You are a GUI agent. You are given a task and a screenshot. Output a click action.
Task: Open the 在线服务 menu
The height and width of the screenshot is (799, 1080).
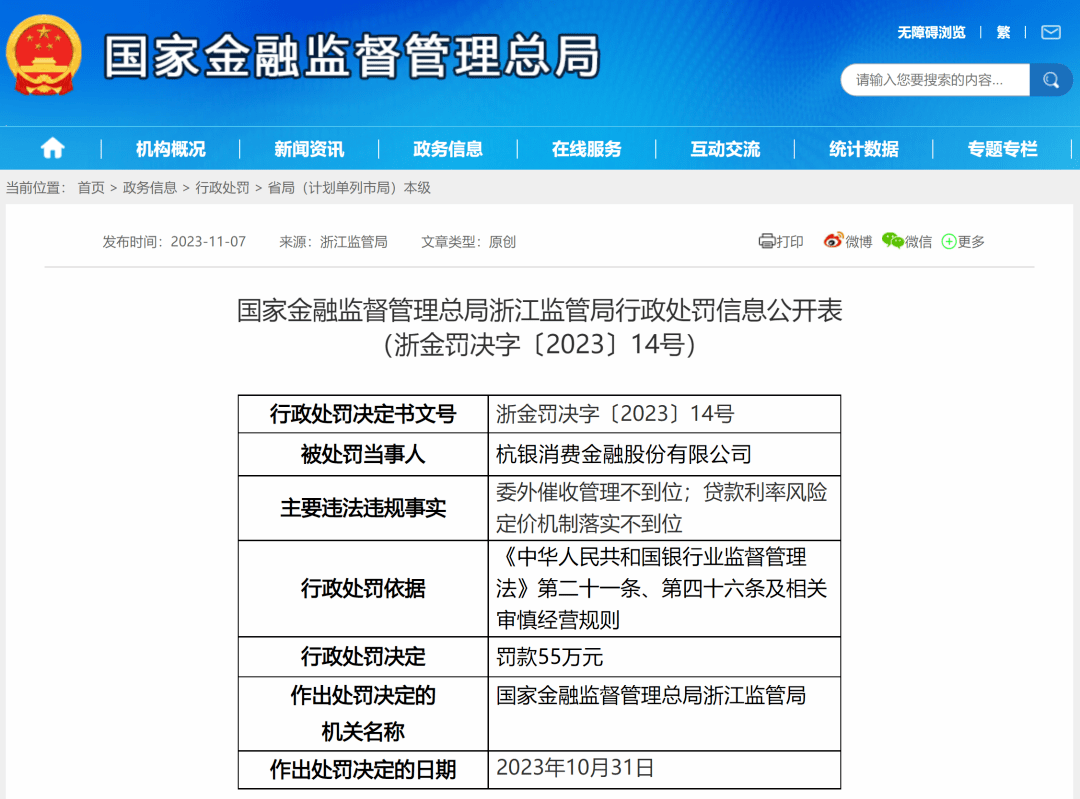pos(586,149)
